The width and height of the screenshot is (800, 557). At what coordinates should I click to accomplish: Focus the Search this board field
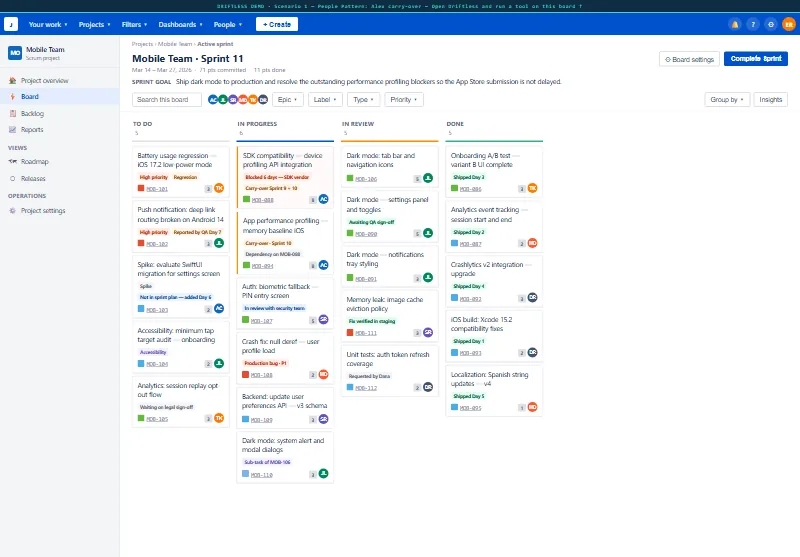pyautogui.click(x=167, y=99)
